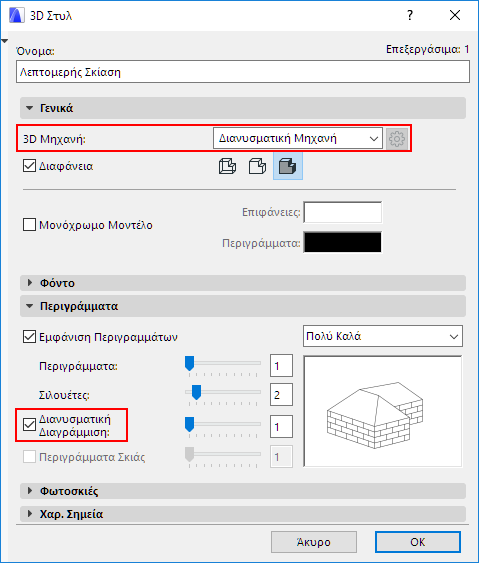Image resolution: width=479 pixels, height=563 pixels.
Task: Open the 3D Μηχανή dropdown
Action: pyautogui.click(x=298, y=138)
